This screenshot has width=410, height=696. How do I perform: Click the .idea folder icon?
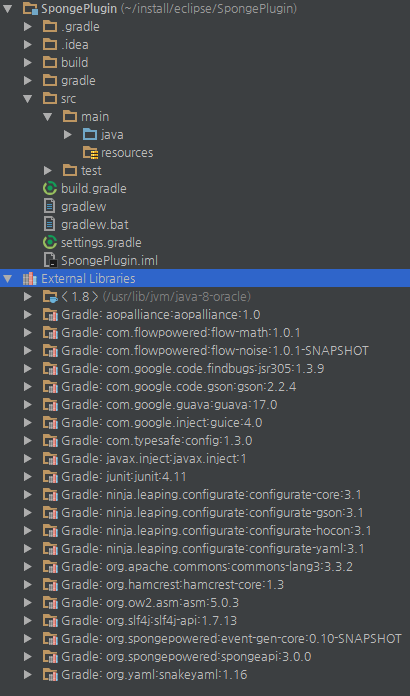50,45
